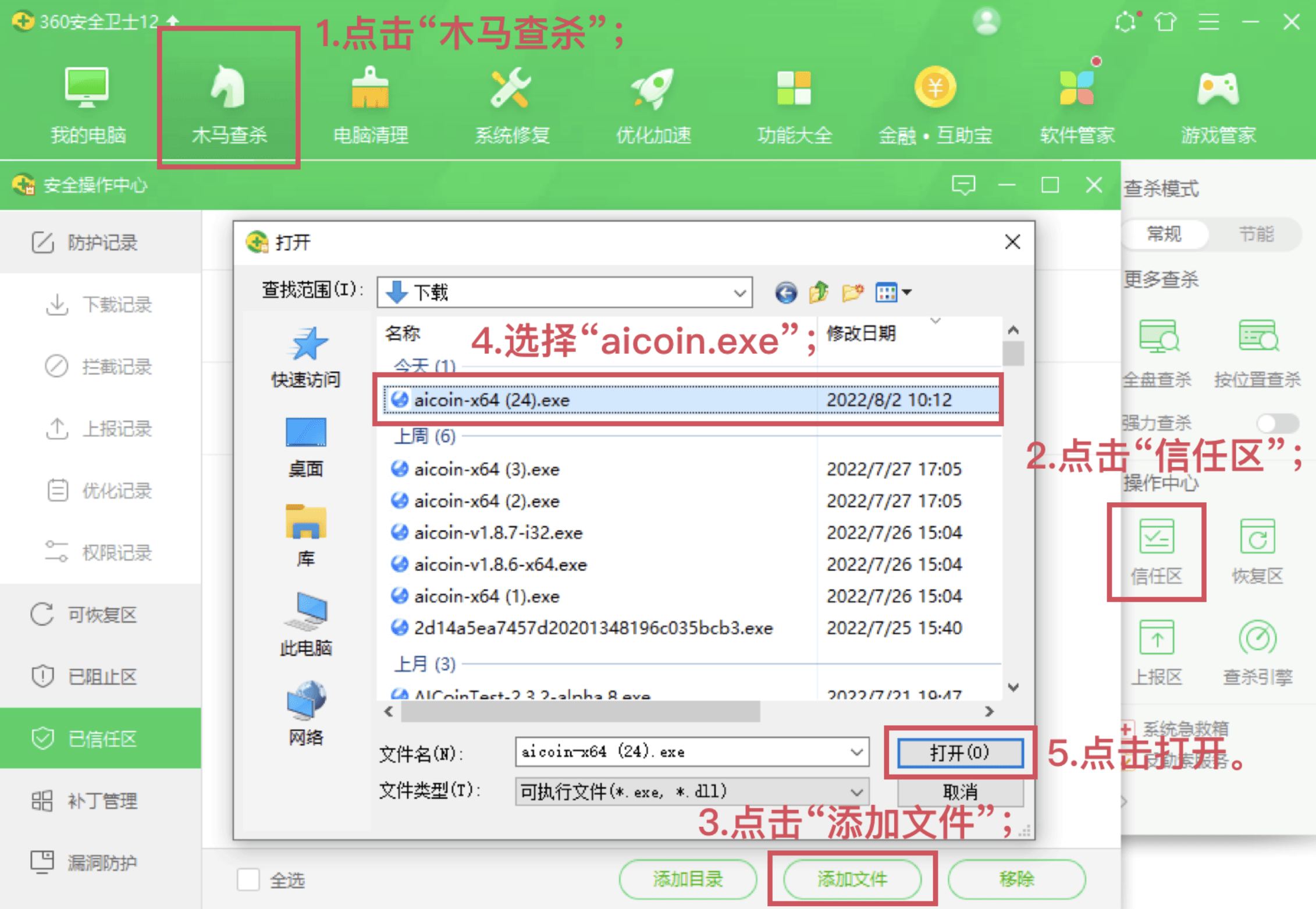
Task: Expand the 文件类型 file type dropdown
Action: (x=856, y=792)
